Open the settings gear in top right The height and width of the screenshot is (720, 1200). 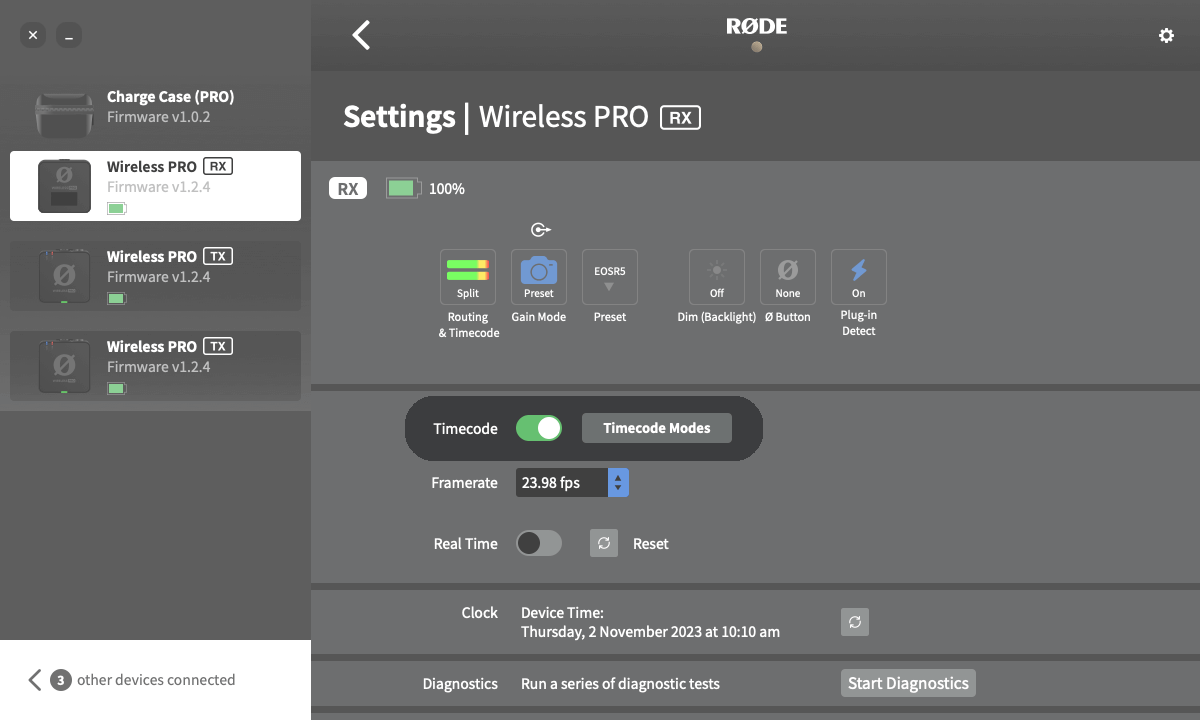tap(1166, 34)
